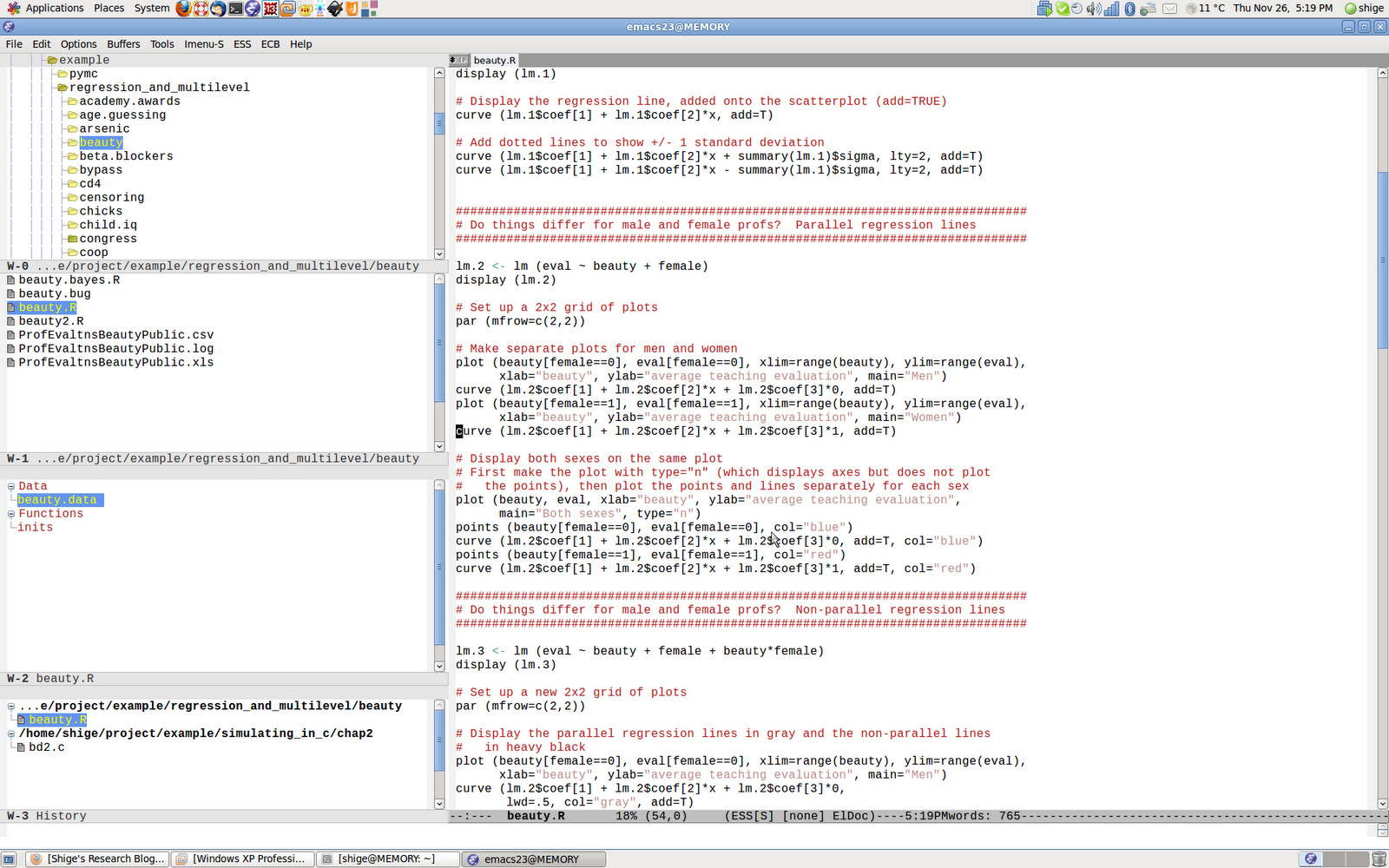This screenshot has width=1389, height=868.
Task: Launch Firefox from the top panel
Action: click(x=183, y=9)
